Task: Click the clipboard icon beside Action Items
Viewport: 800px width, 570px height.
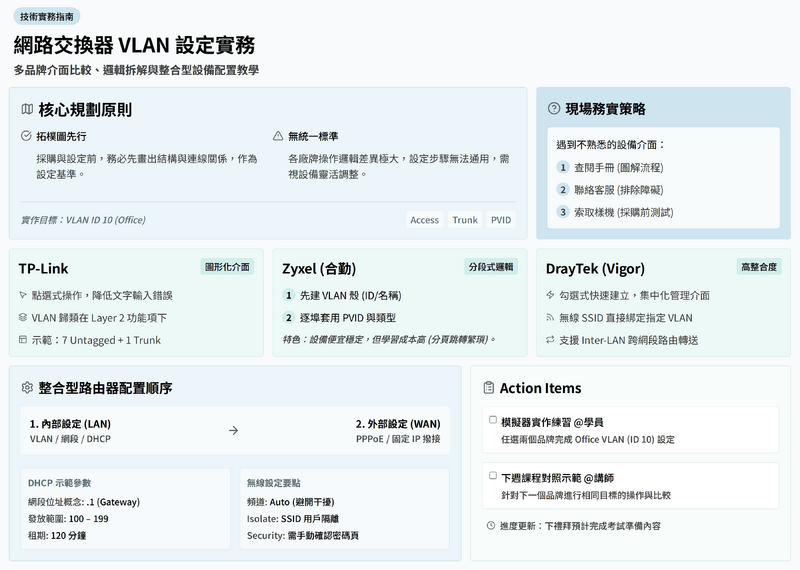Action: pyautogui.click(x=489, y=388)
